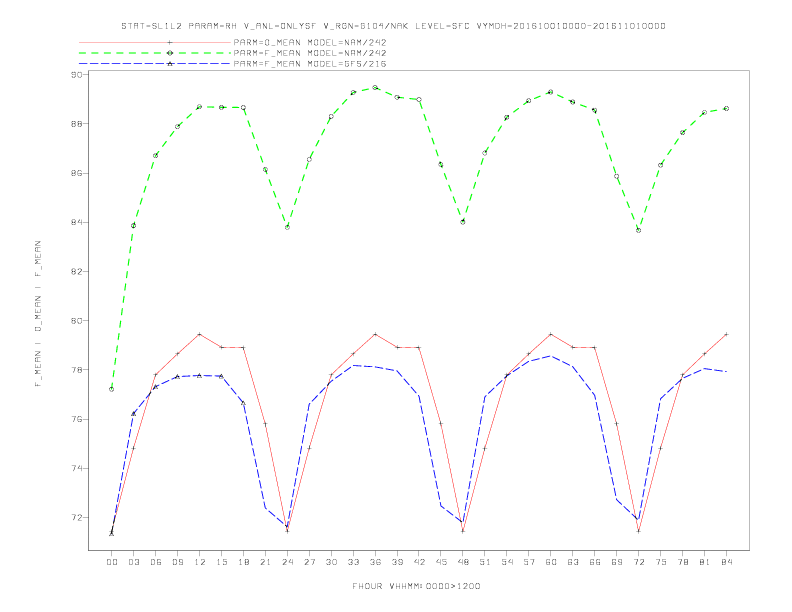The image size is (792, 612).
Task: Click the vertical y-axis title F_MEAN | O_MEAN | F_MEAN
Action: (38, 314)
